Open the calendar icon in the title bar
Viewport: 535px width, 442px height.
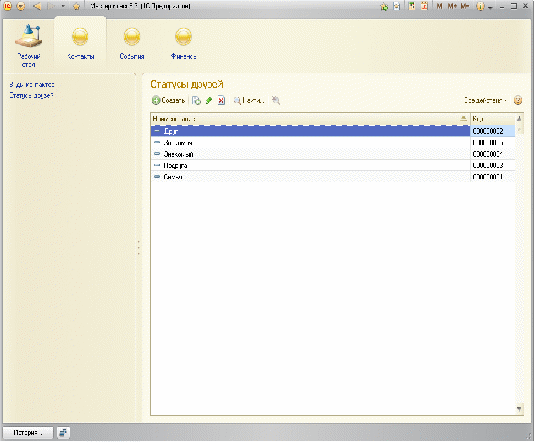click(424, 6)
